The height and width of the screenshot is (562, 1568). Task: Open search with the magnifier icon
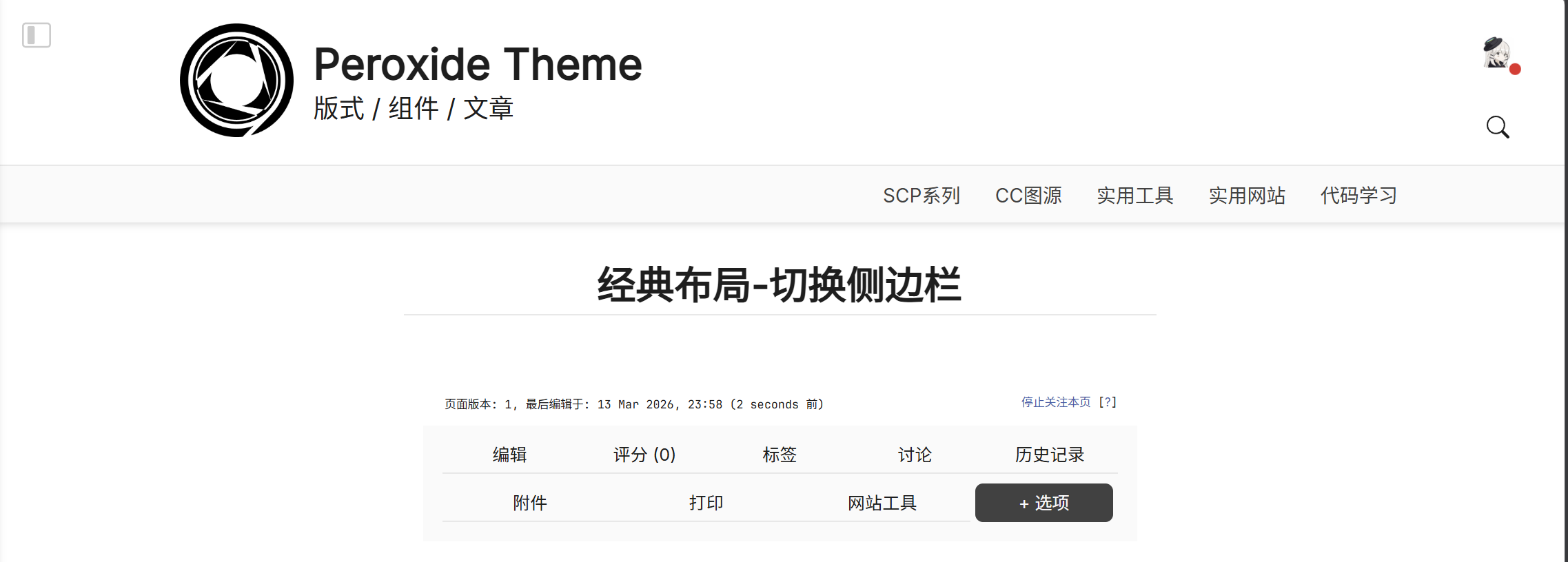(1497, 127)
